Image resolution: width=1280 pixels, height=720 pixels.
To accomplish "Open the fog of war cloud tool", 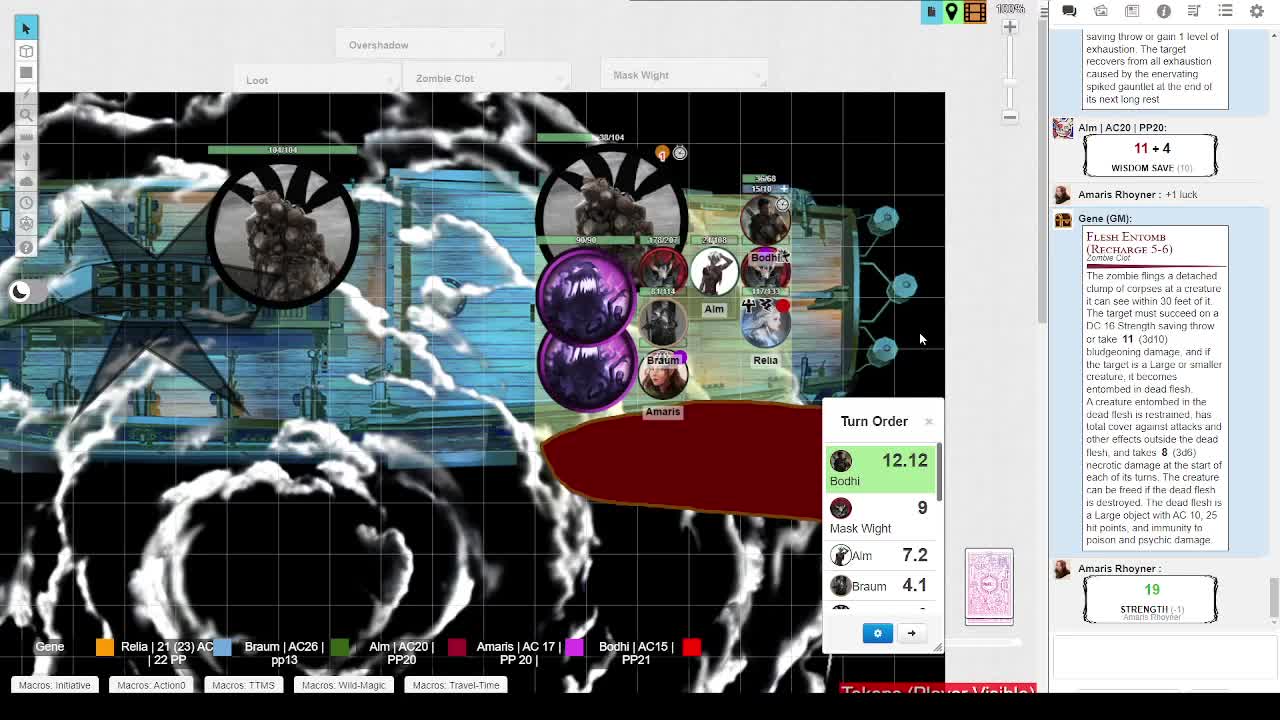I will (x=26, y=181).
